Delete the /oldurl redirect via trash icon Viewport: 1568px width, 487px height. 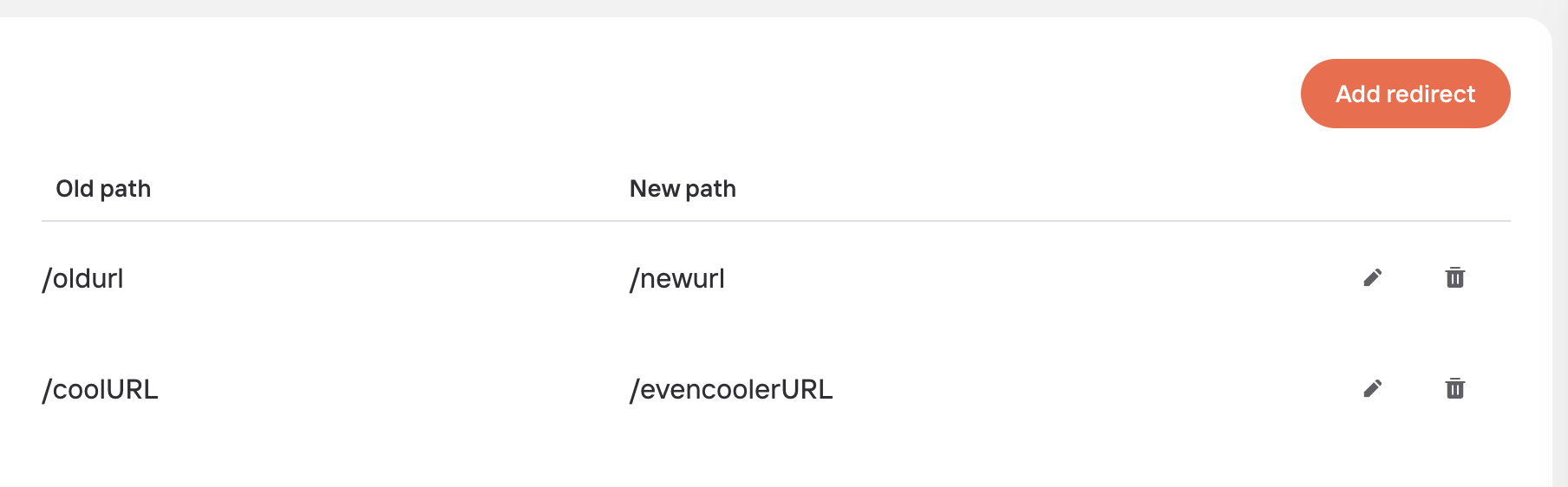coord(1455,278)
